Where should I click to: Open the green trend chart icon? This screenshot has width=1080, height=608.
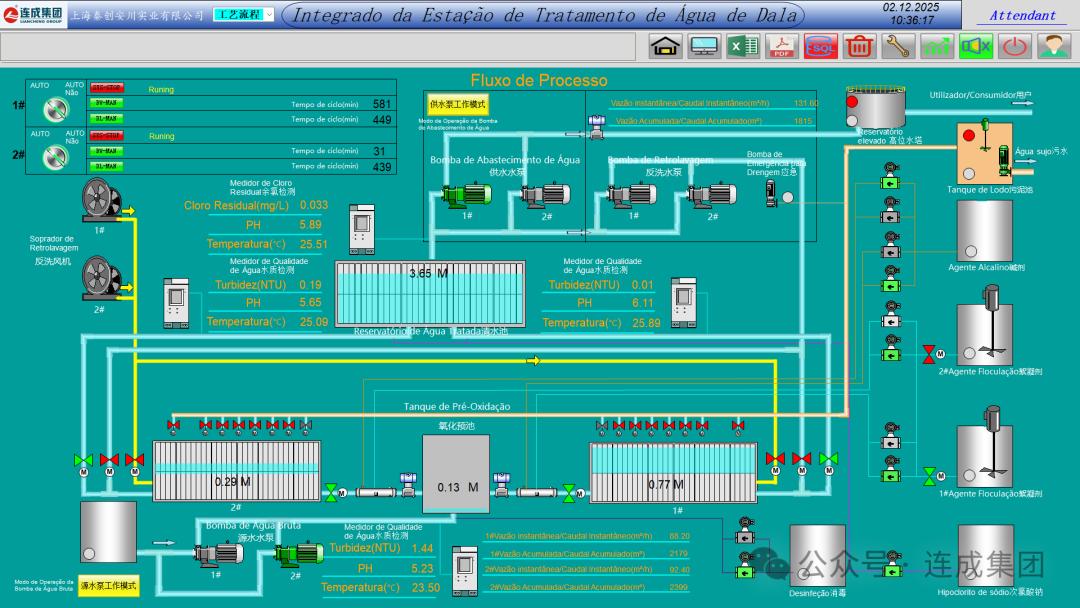coord(937,46)
